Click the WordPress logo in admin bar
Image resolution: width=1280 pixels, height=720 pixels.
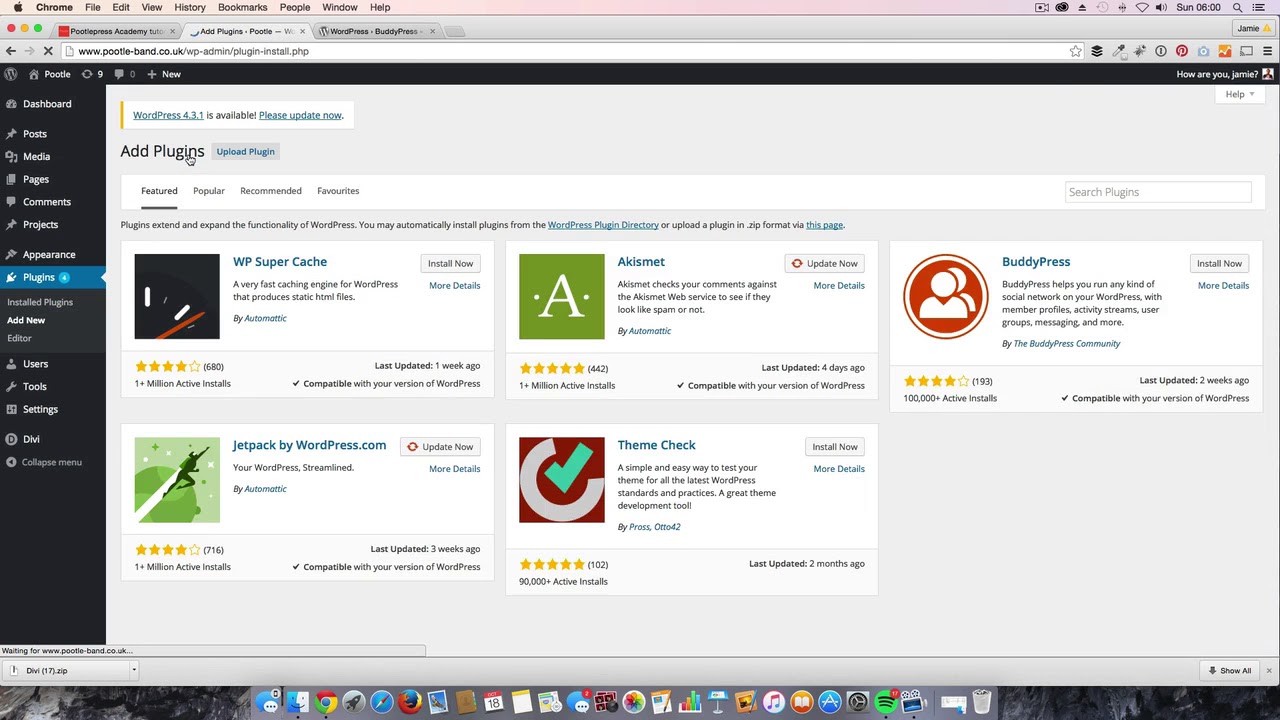[10, 74]
